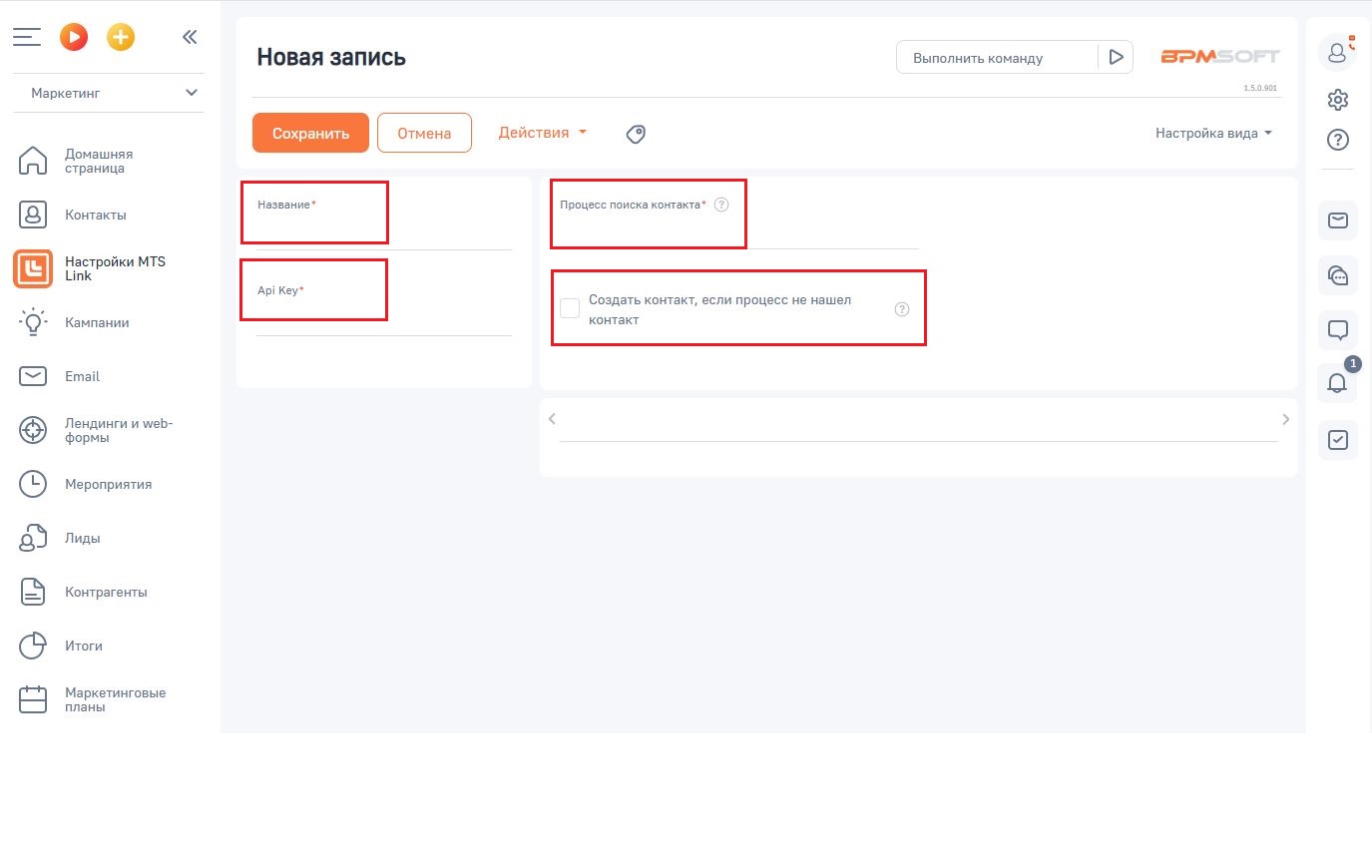
Task: Open the help question mark icon on right panel
Action: [1338, 140]
